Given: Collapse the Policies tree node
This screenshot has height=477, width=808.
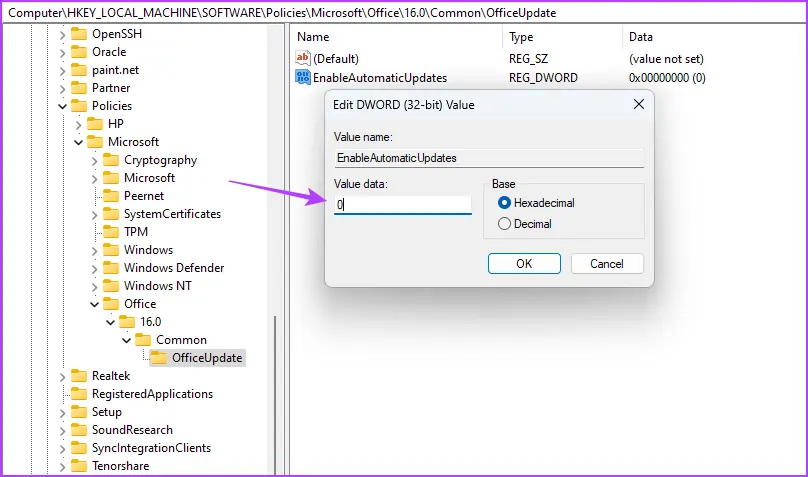Looking at the screenshot, I should pyautogui.click(x=62, y=106).
